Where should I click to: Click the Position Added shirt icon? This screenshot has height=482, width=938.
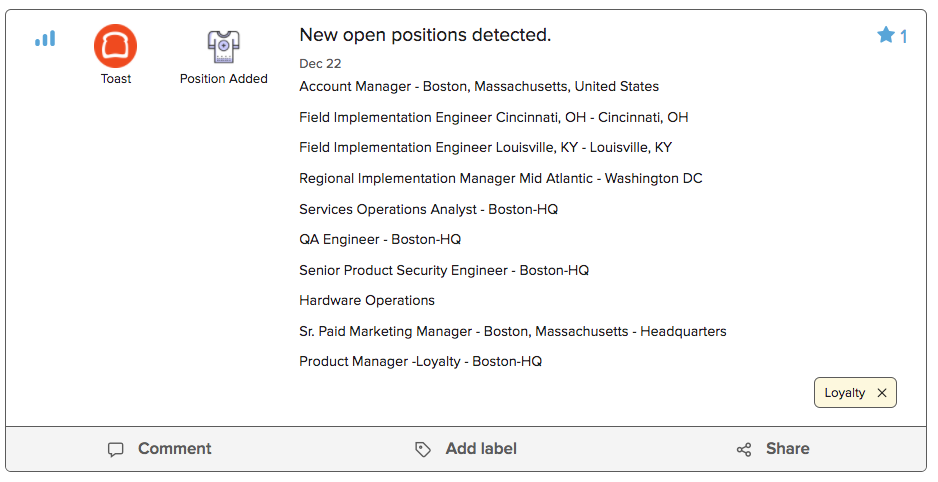click(223, 46)
